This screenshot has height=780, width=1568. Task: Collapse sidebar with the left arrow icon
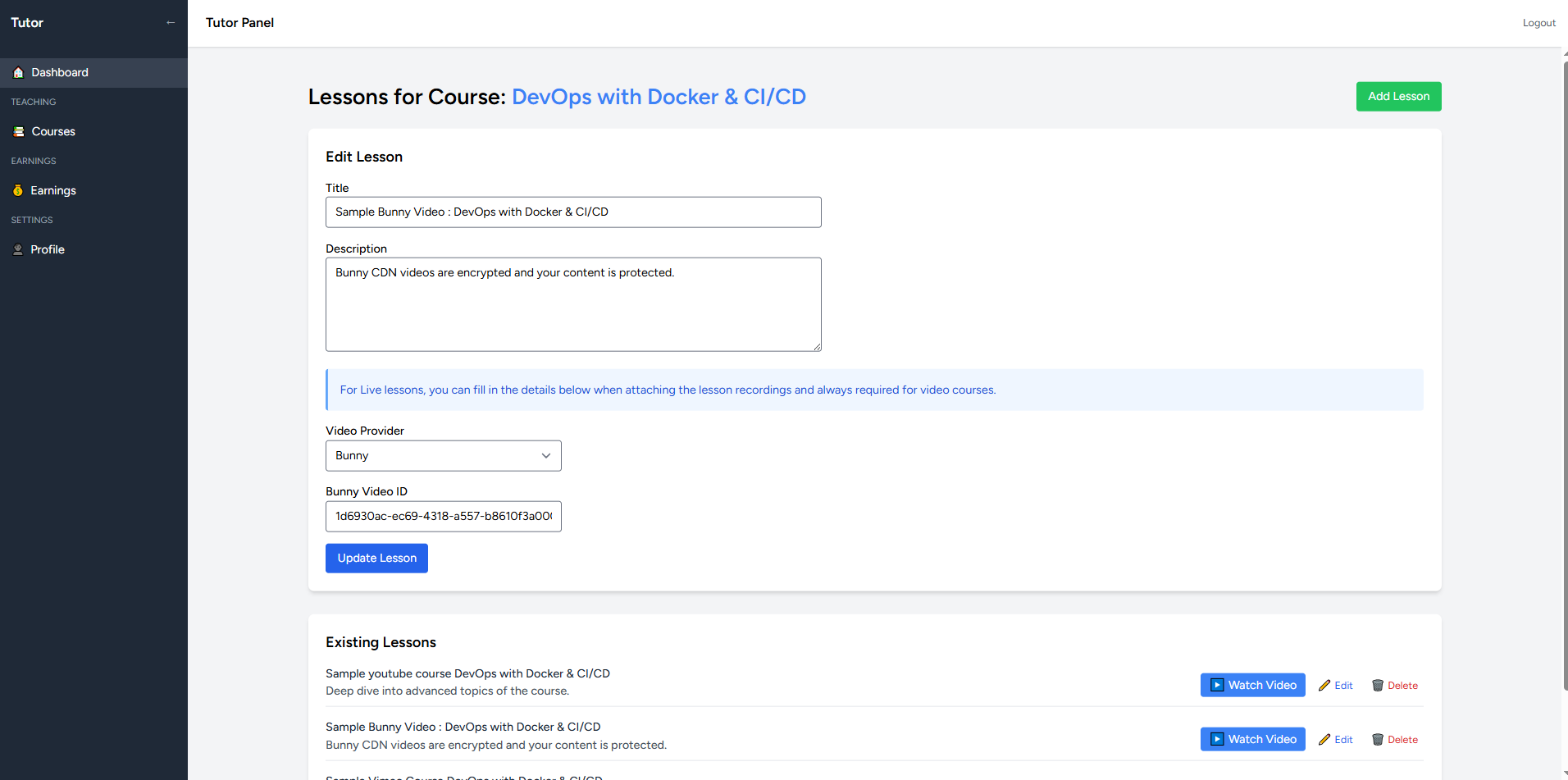[171, 23]
